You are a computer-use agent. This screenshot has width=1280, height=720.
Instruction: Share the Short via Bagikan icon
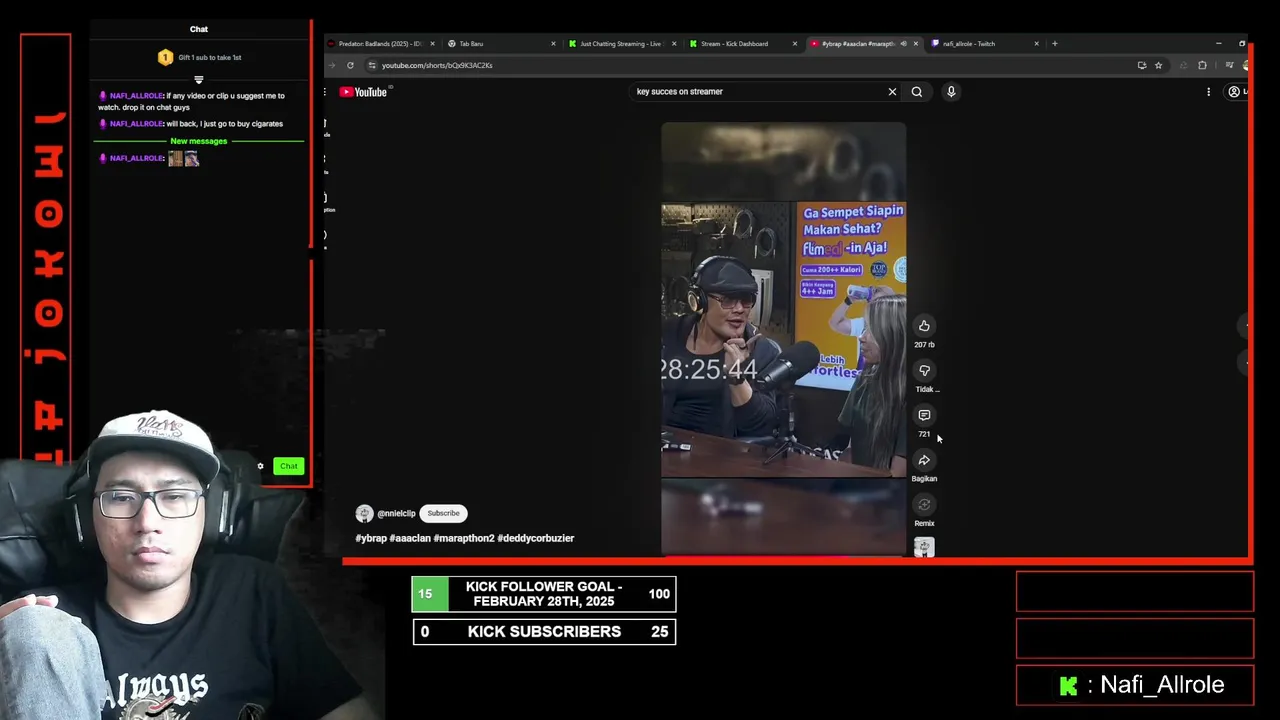click(x=924, y=460)
